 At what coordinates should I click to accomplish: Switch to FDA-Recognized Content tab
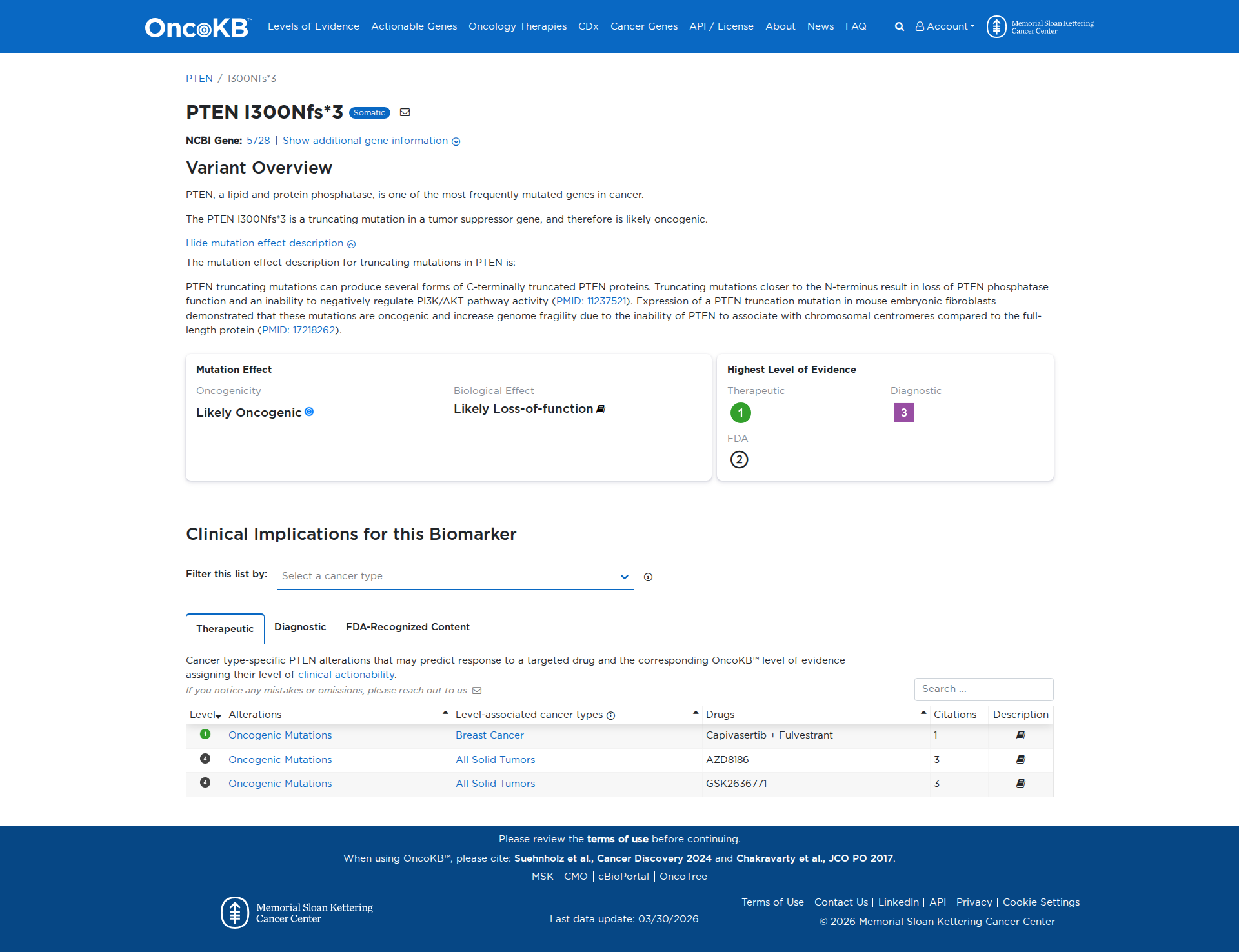pos(407,627)
